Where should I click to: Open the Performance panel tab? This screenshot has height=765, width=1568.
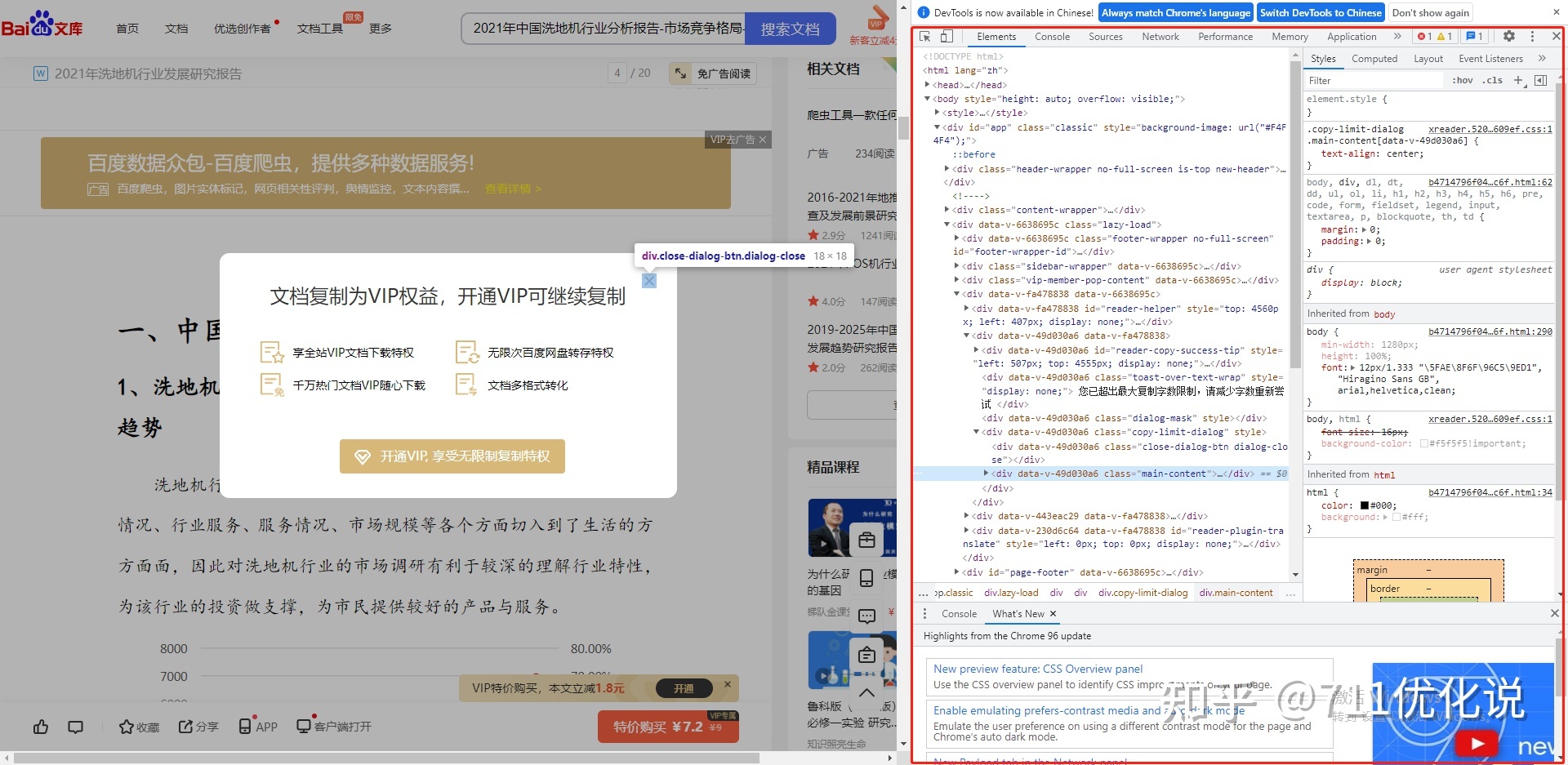1225,37
